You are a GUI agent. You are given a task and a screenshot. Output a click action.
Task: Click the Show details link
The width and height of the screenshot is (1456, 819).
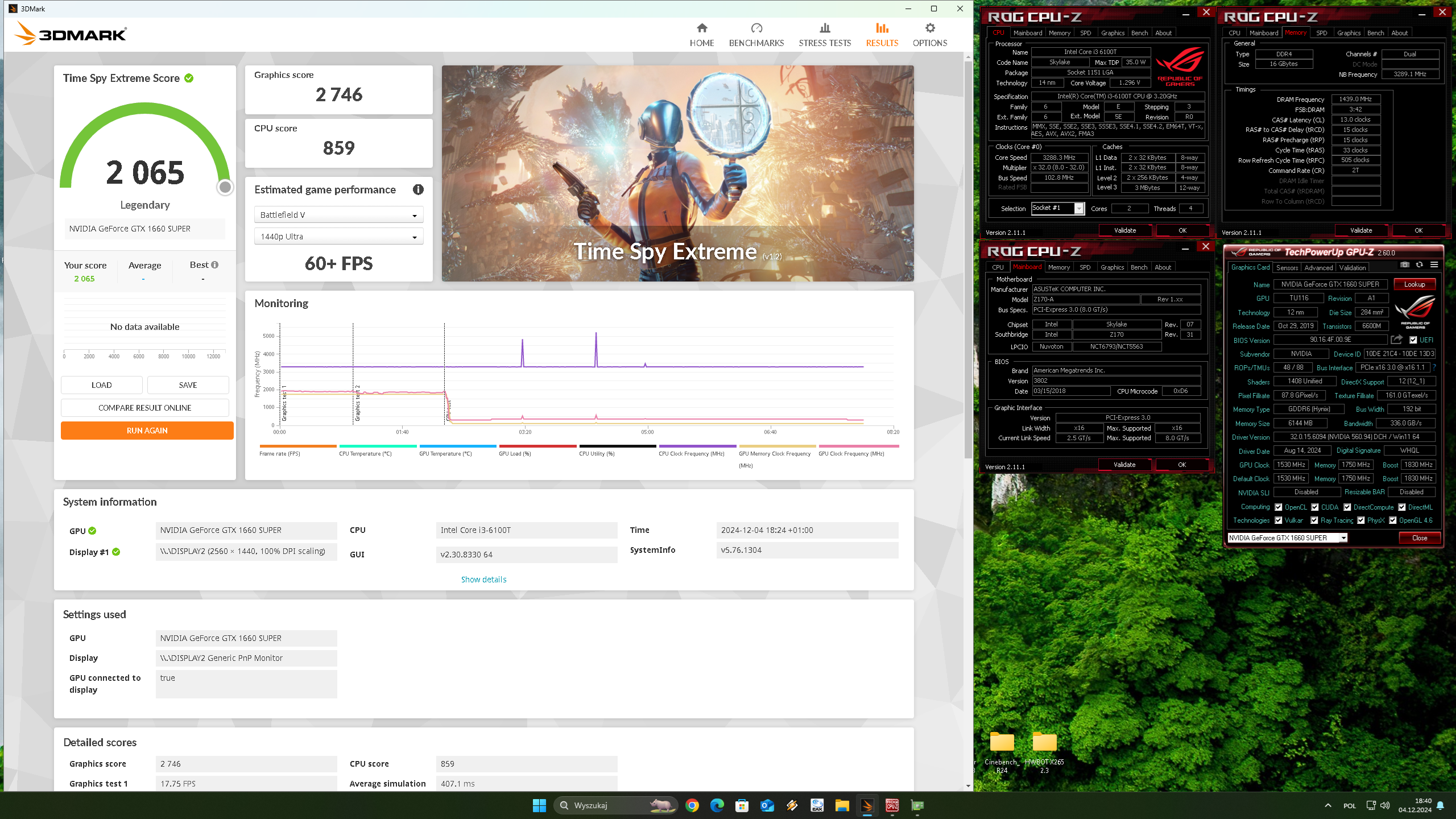[483, 579]
